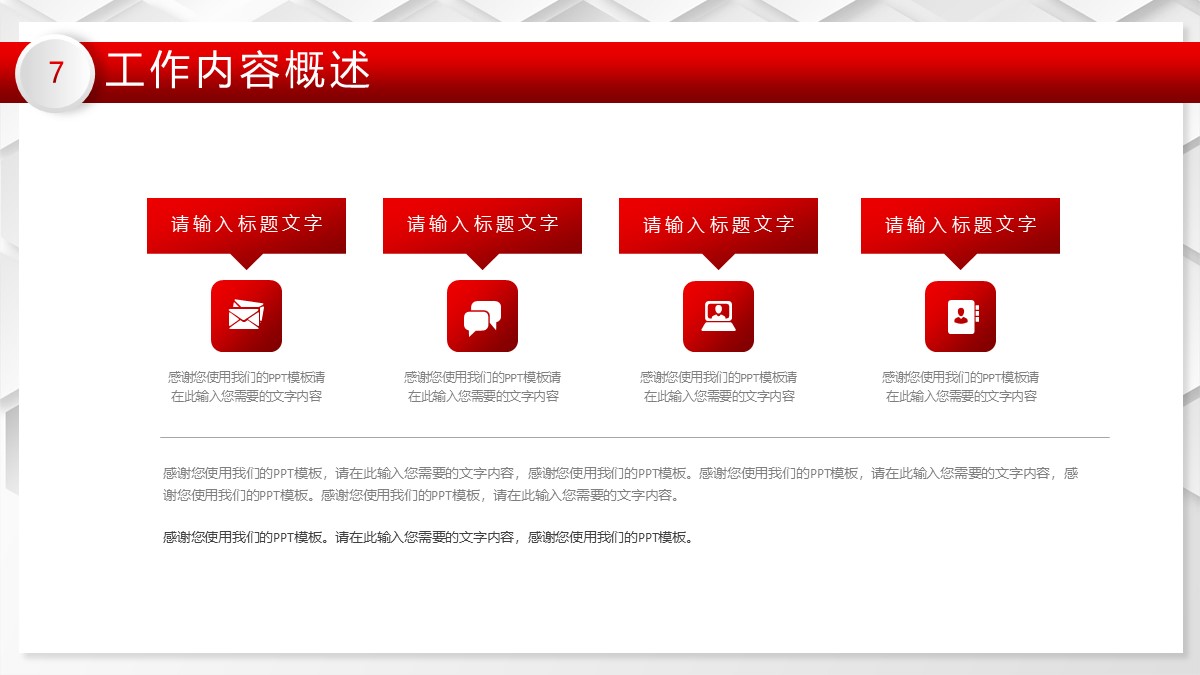This screenshot has height=675, width=1200.
Task: Click the laptop user icon
Action: (x=718, y=316)
